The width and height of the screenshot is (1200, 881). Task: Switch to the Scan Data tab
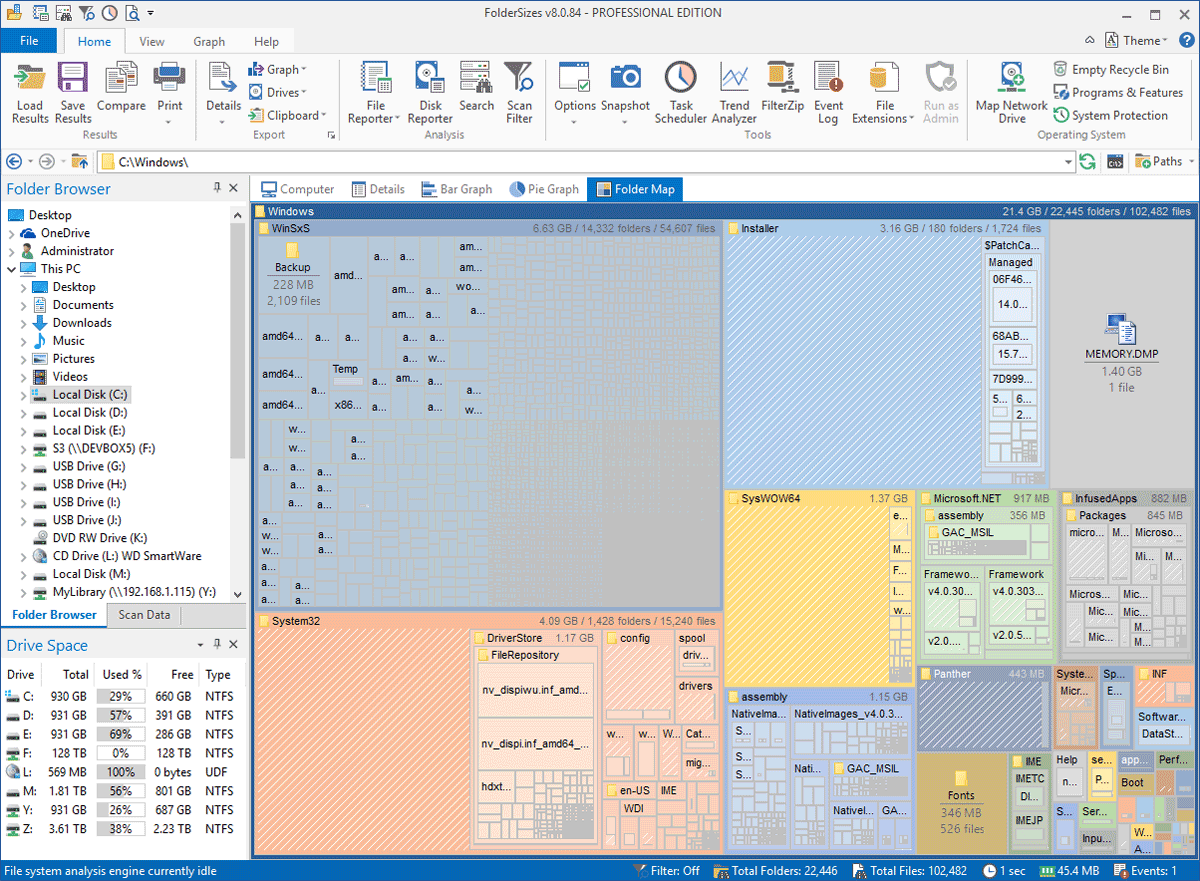[145, 615]
